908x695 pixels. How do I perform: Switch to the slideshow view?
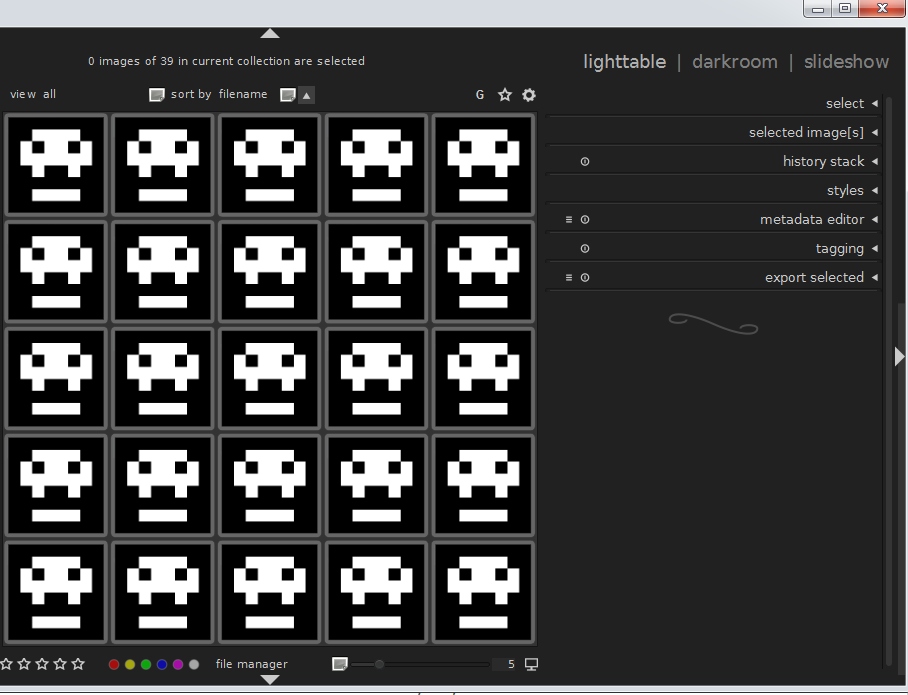tap(846, 62)
